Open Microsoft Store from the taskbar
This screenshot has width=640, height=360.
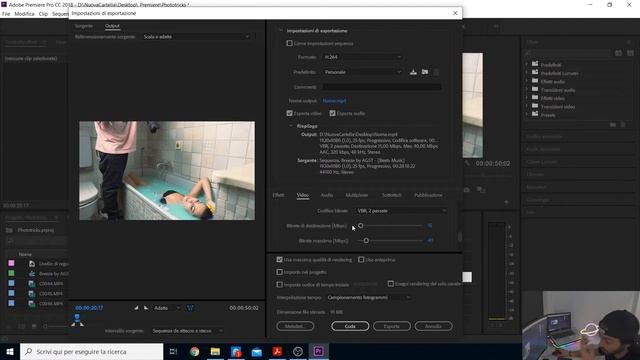pyautogui.click(x=236, y=351)
